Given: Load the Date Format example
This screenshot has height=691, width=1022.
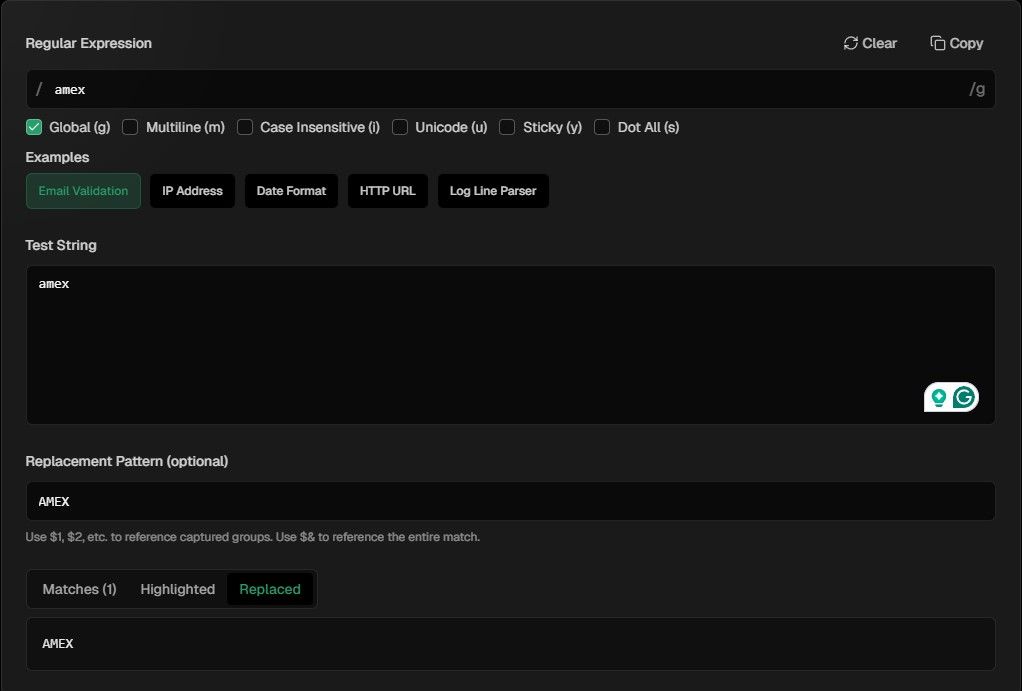Looking at the screenshot, I should [291, 190].
